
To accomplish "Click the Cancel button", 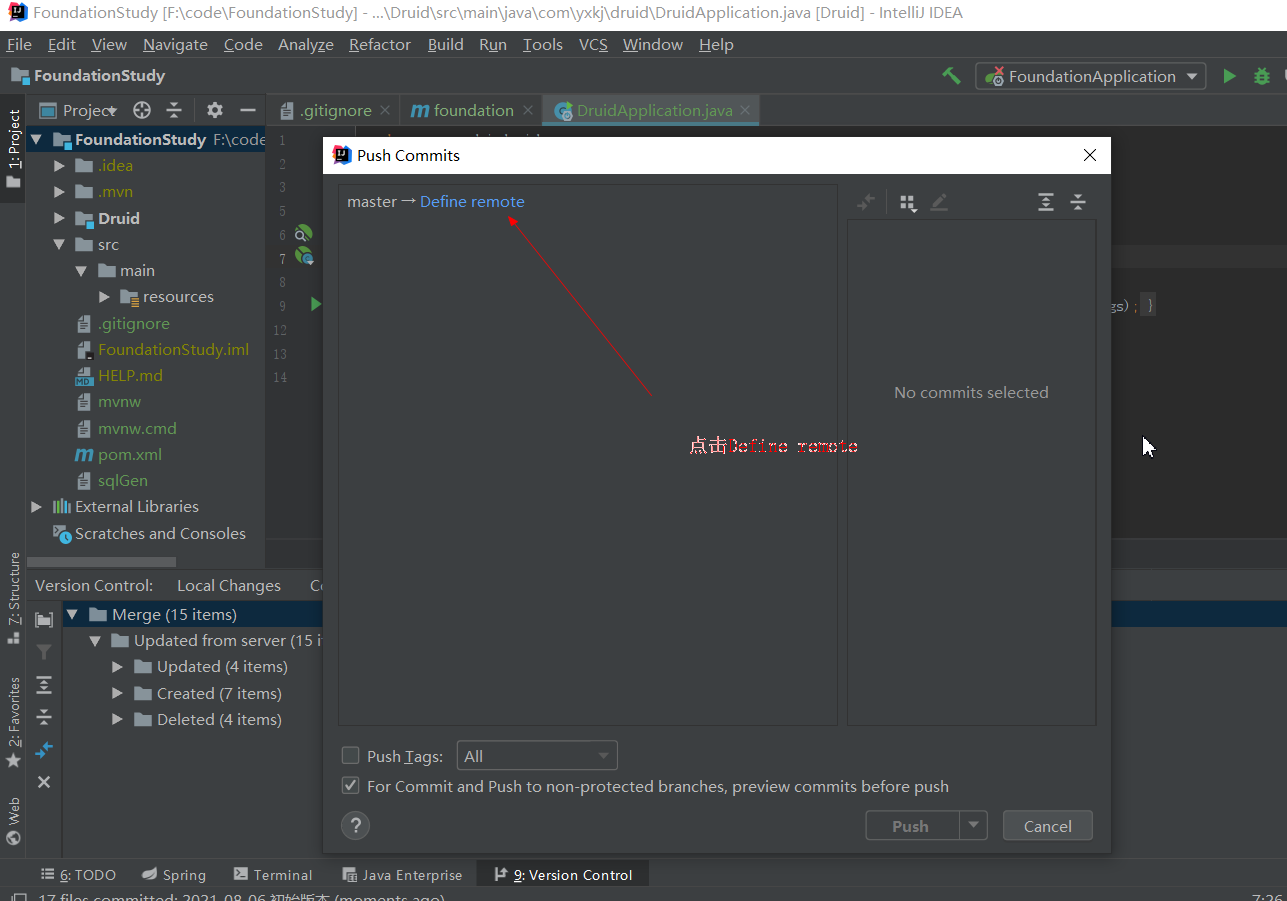I will click(x=1048, y=826).
